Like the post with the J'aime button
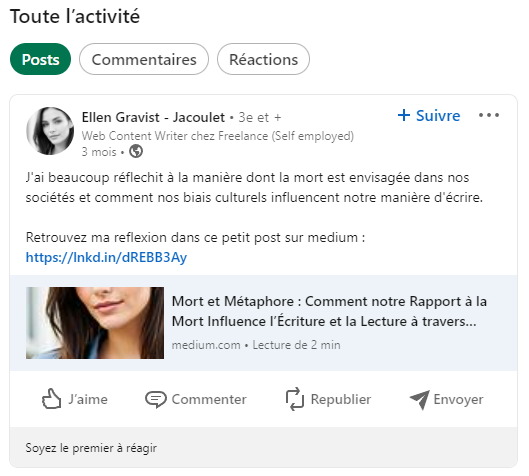 coord(75,399)
